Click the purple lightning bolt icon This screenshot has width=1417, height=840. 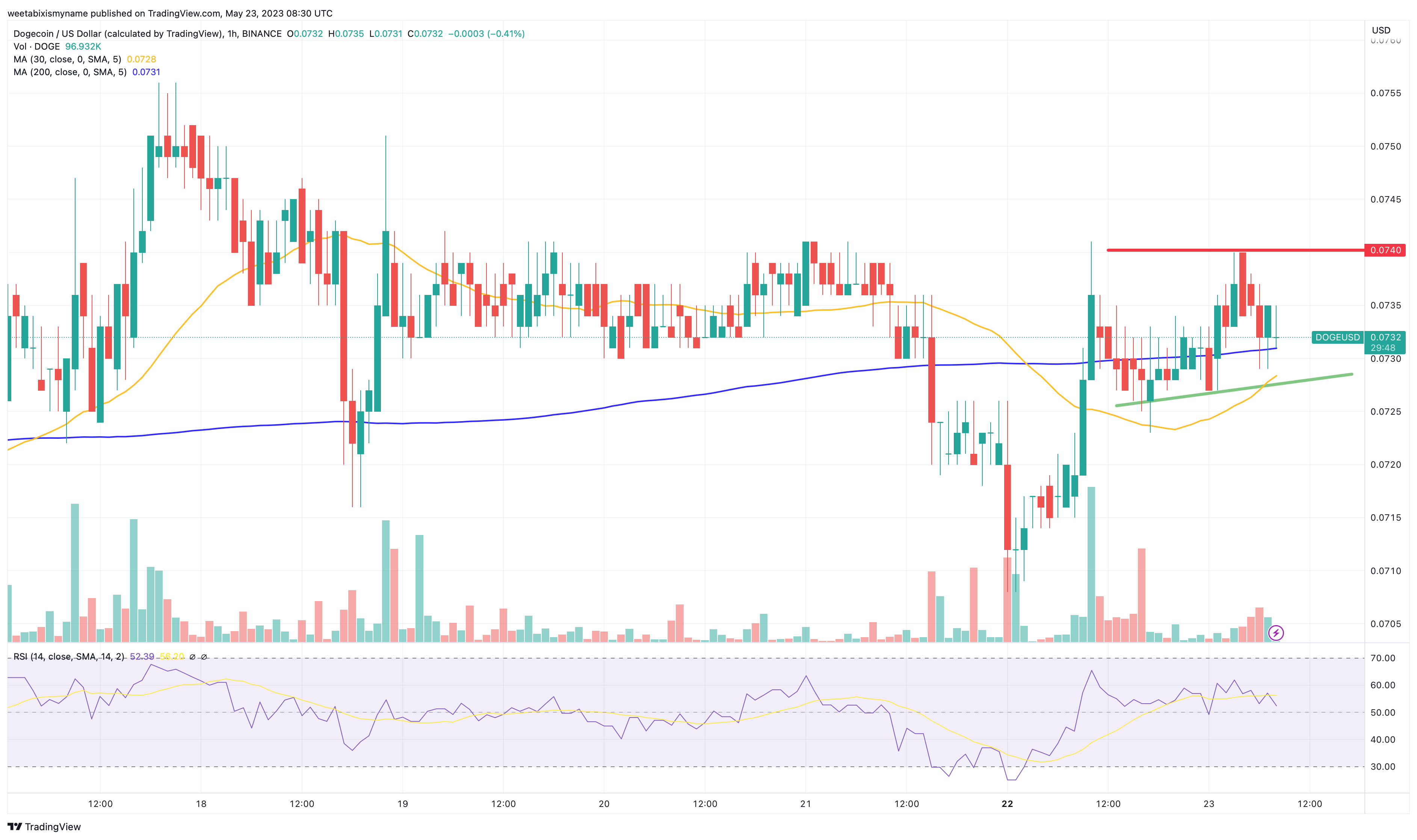pyautogui.click(x=1276, y=633)
